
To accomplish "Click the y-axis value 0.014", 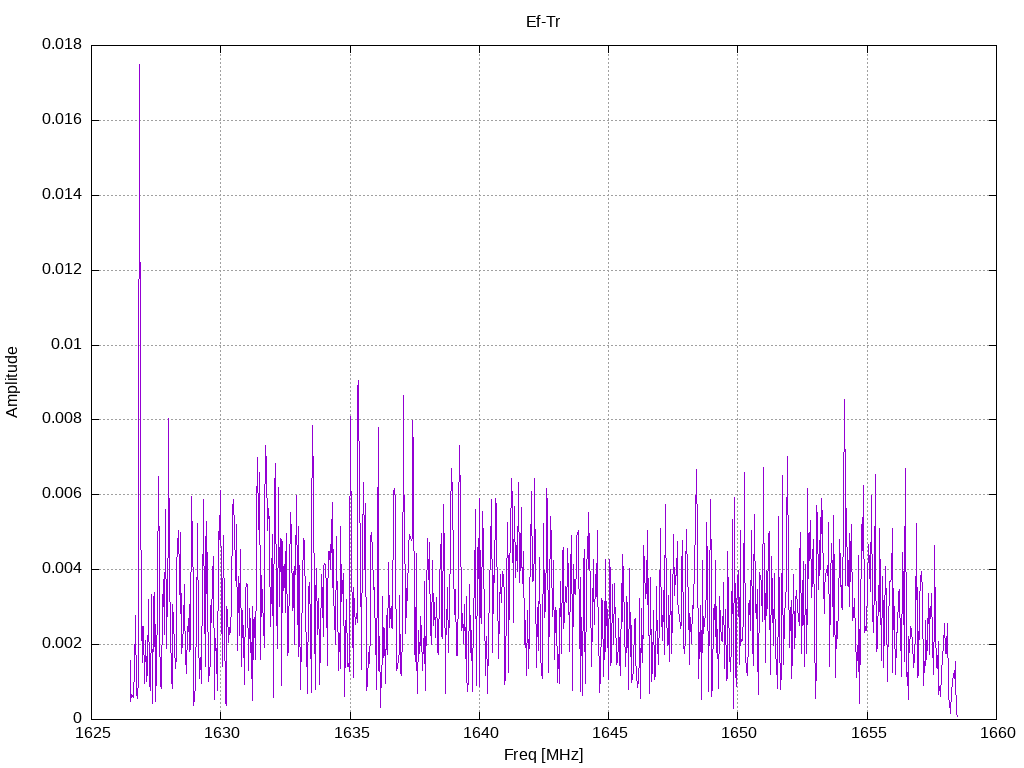I will (62, 195).
